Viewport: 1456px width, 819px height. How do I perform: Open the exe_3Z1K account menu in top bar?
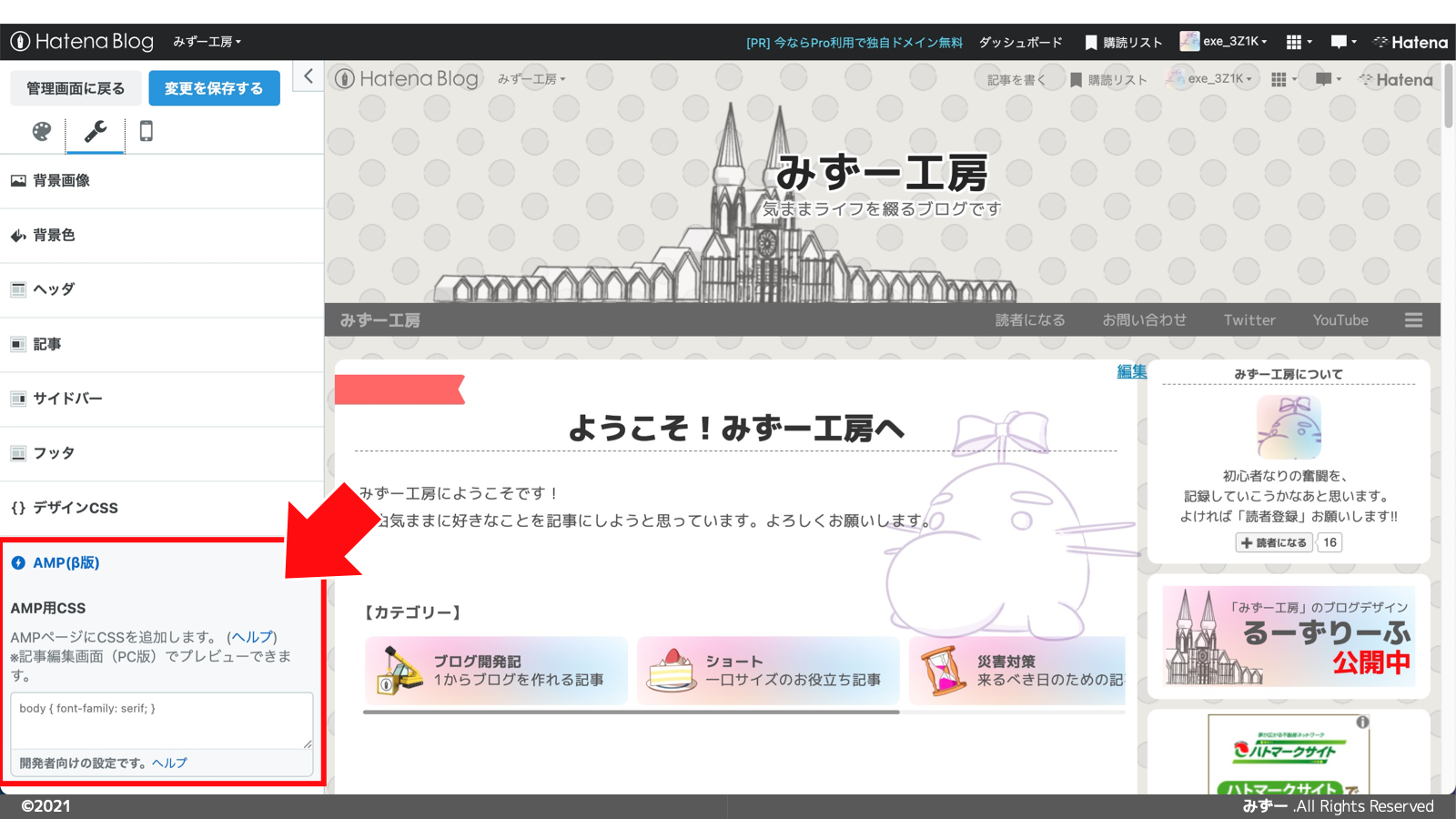1223,41
